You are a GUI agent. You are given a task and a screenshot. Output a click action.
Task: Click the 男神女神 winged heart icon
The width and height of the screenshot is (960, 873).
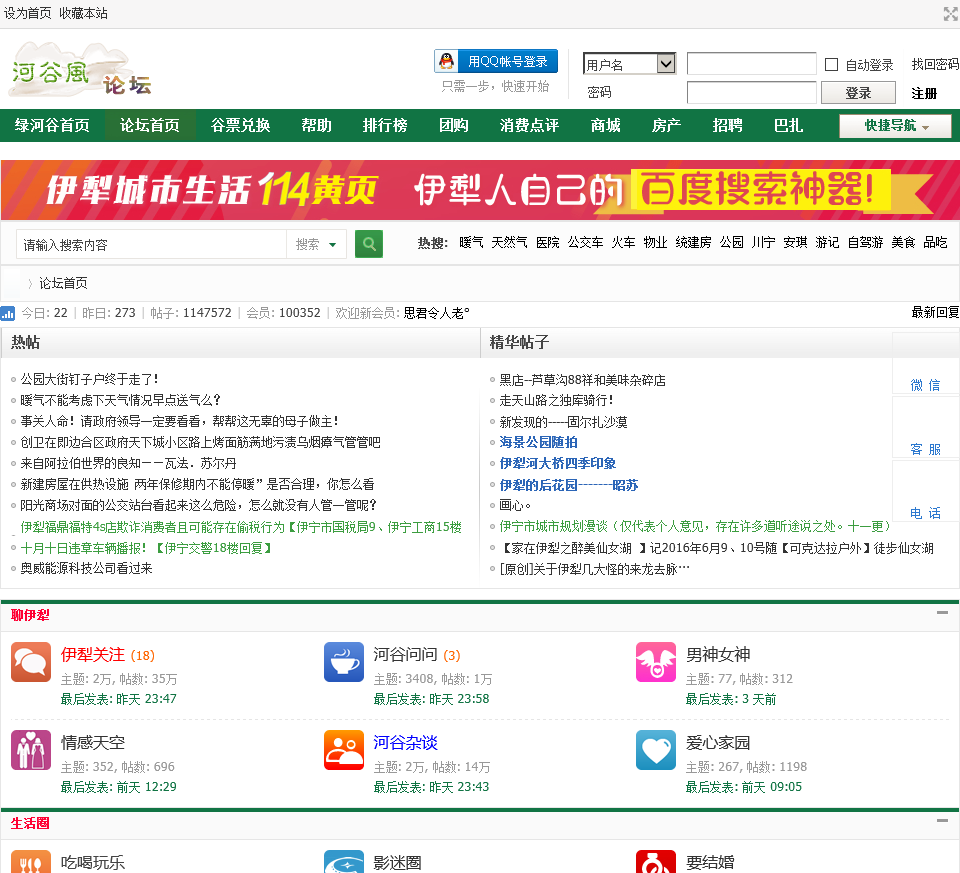coord(656,662)
